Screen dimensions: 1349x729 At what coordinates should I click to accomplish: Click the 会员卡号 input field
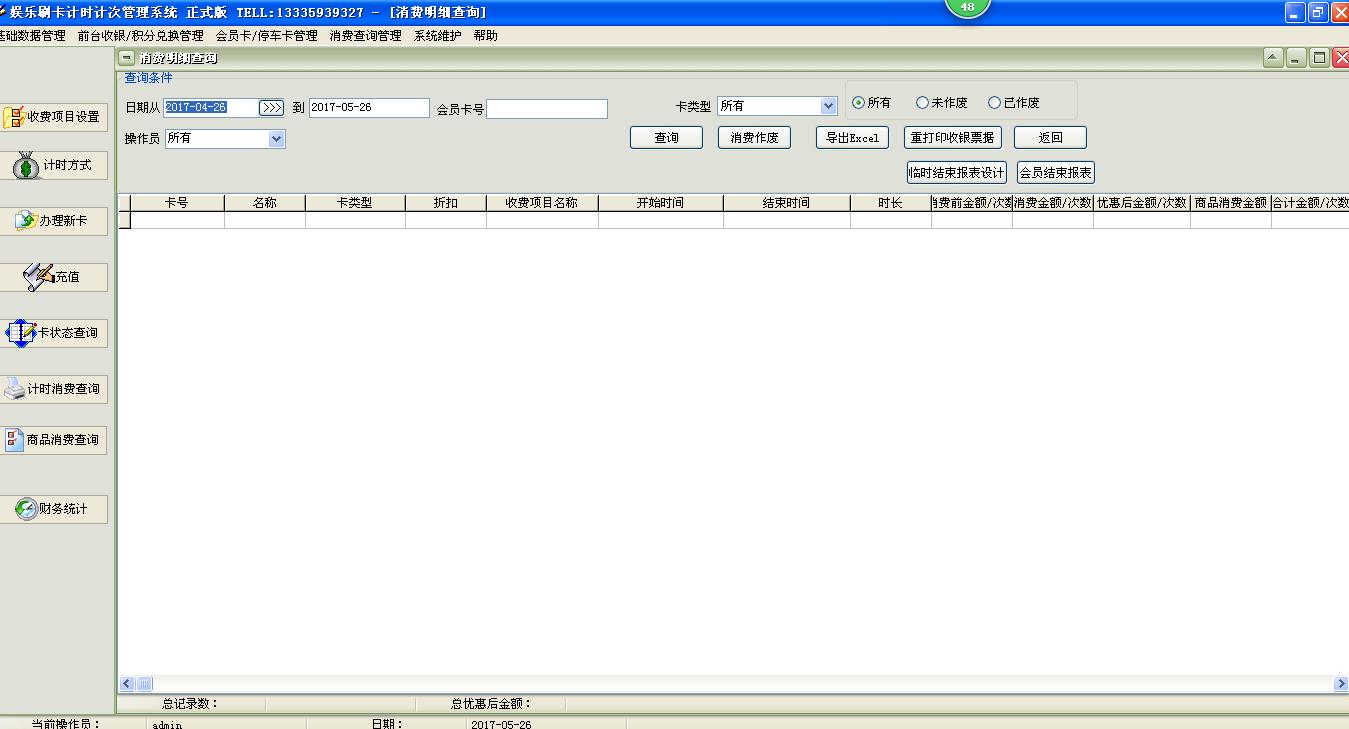tap(547, 109)
